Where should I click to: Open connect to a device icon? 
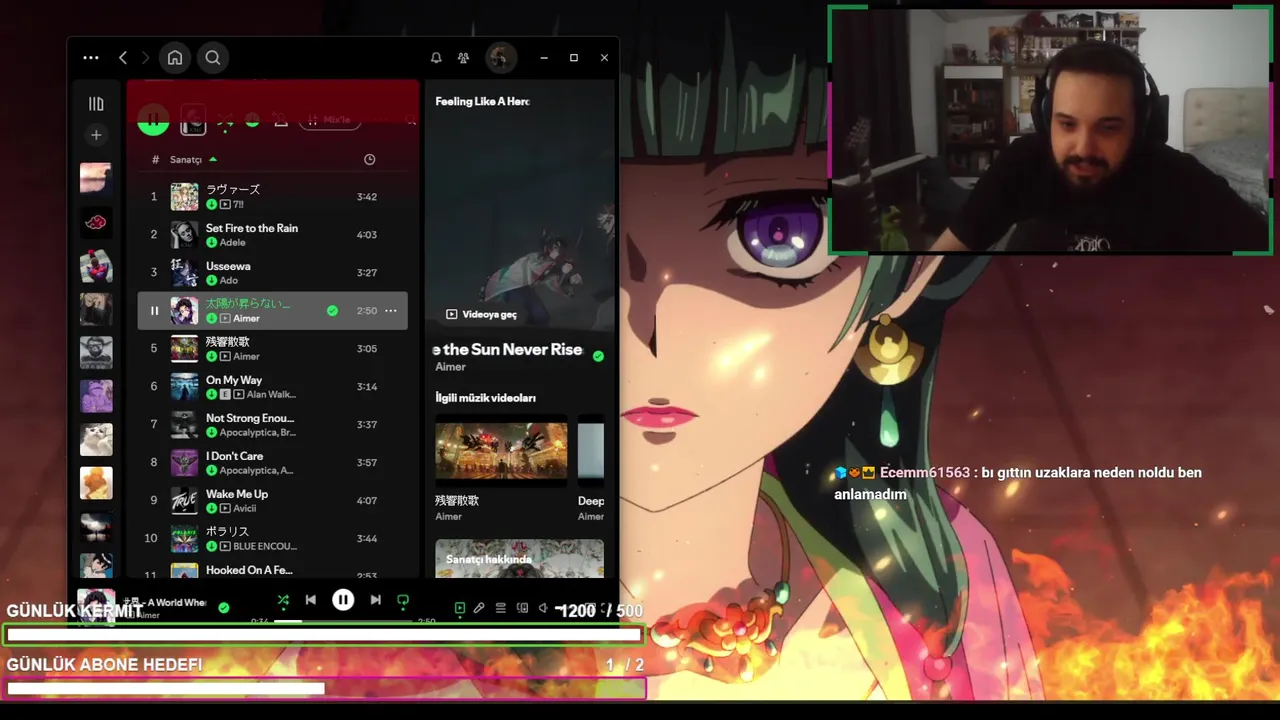pyautogui.click(x=522, y=608)
